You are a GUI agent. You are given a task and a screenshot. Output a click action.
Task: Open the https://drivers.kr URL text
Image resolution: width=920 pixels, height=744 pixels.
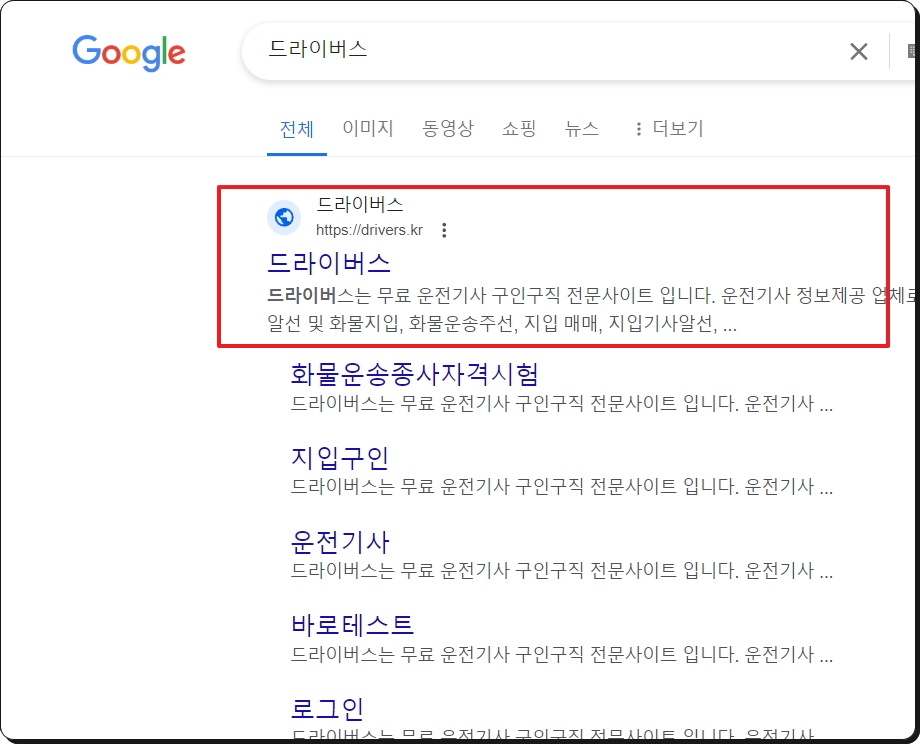click(369, 230)
